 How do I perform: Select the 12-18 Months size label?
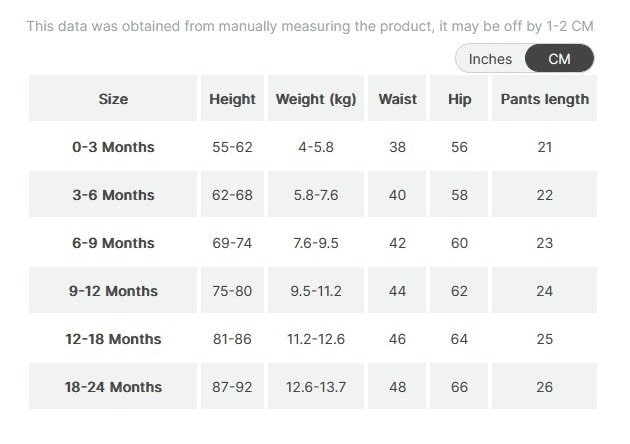click(113, 339)
